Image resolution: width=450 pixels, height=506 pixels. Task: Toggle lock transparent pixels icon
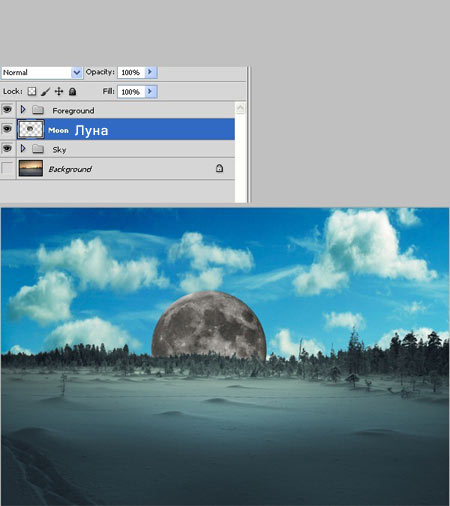(32, 91)
